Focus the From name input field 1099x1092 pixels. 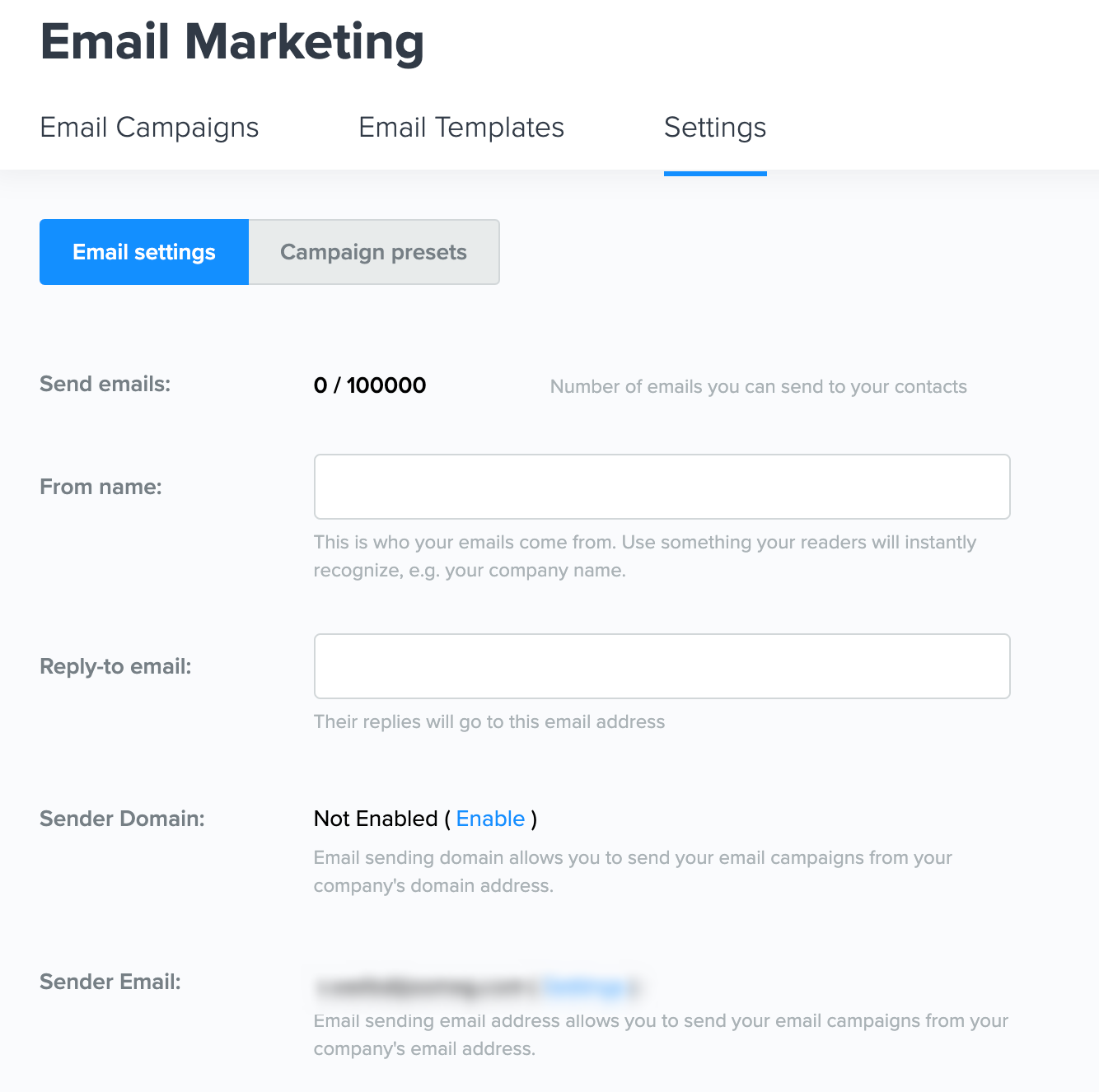[662, 487]
